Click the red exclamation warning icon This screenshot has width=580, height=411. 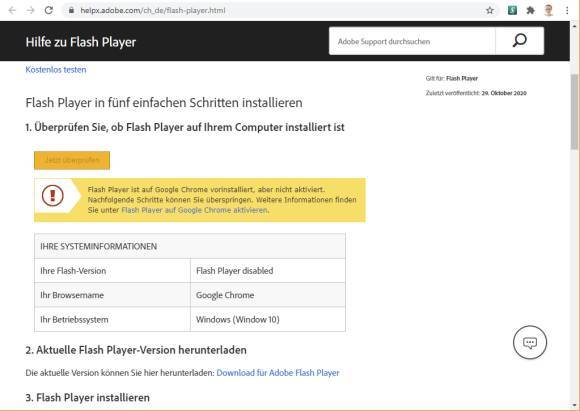click(x=53, y=195)
